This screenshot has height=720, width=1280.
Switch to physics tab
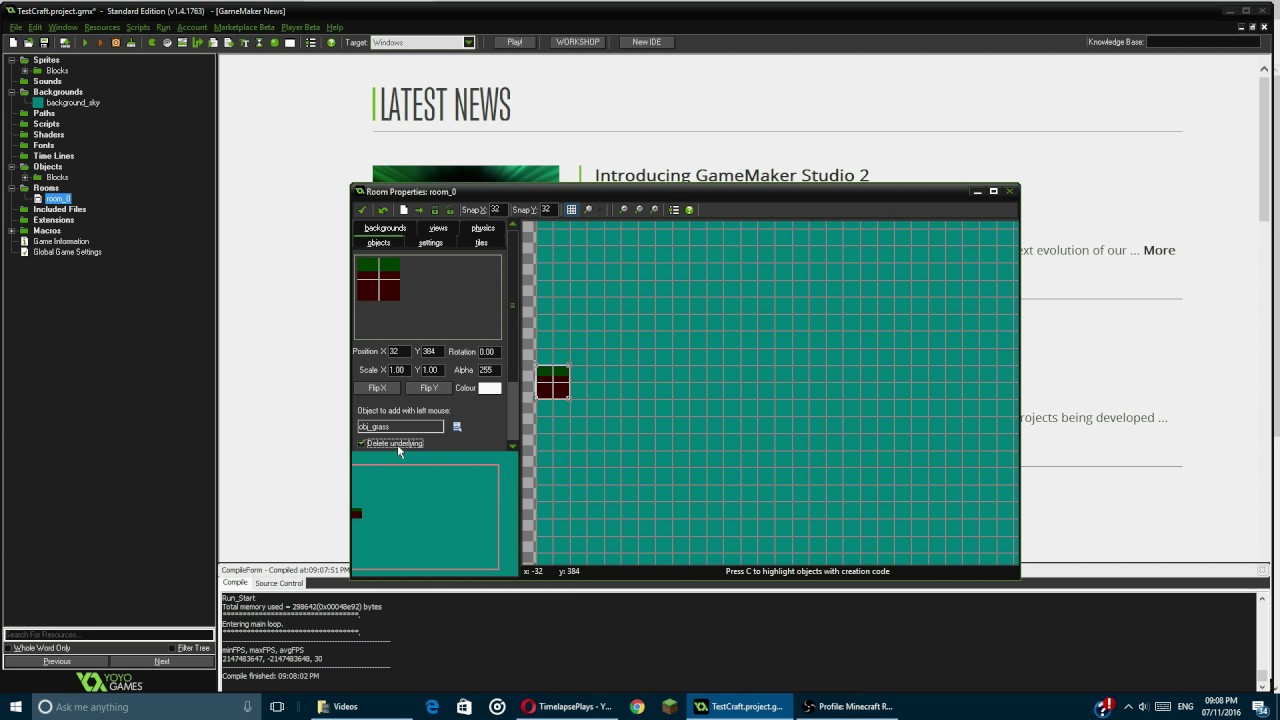[x=483, y=228]
